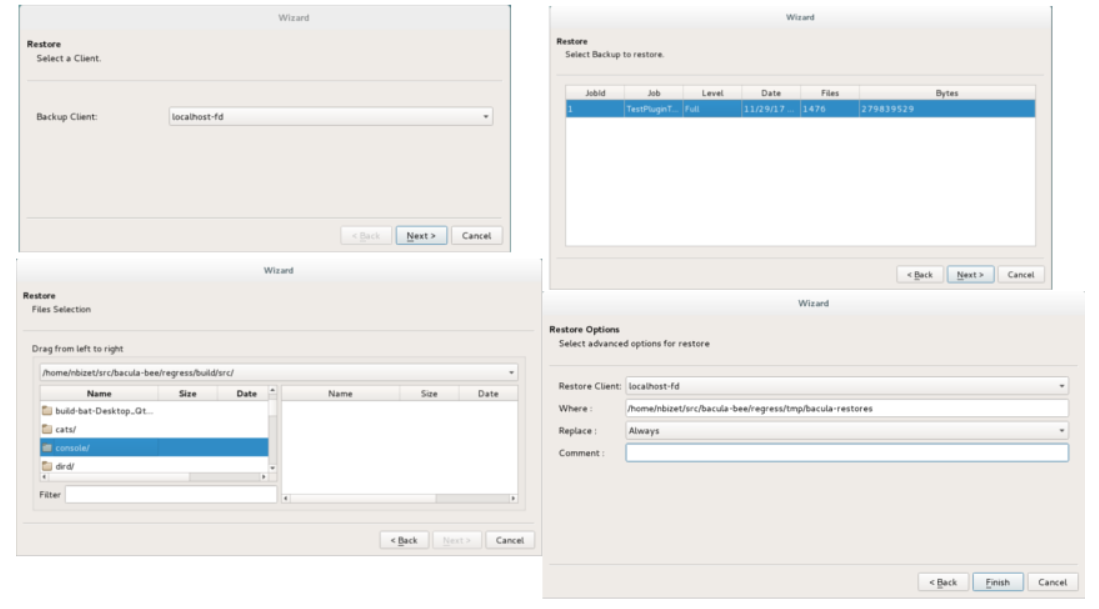Click the Filter text field
This screenshot has width=1099, height=609.
click(x=170, y=495)
